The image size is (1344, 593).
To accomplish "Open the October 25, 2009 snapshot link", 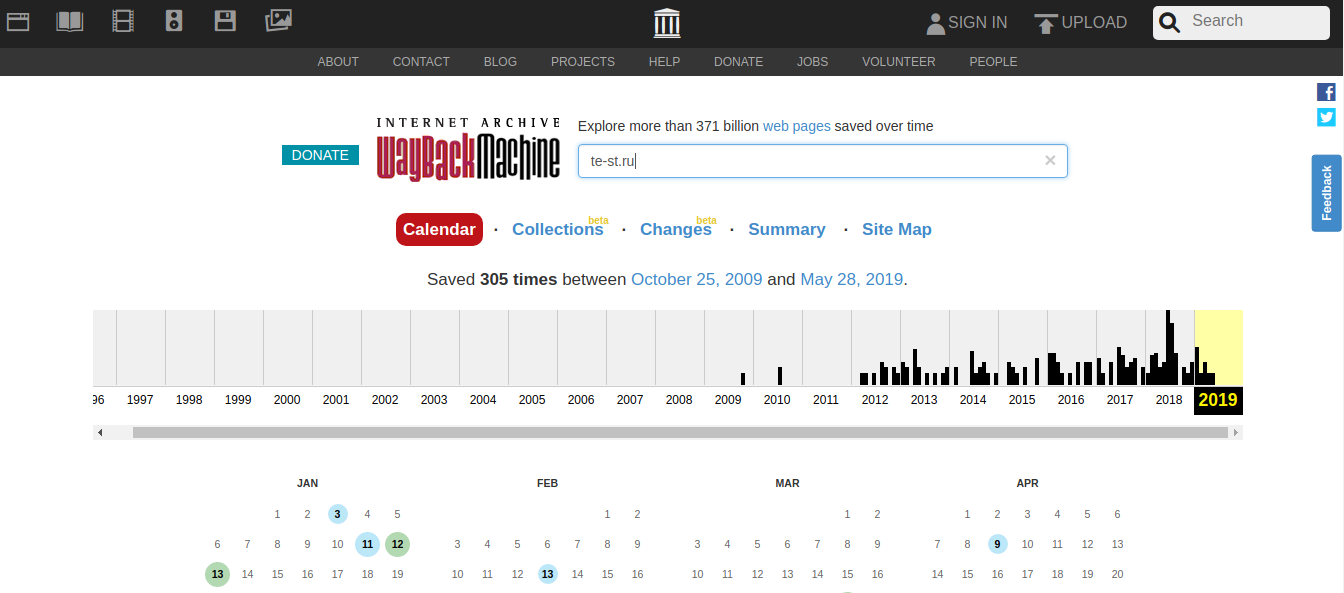I will (696, 280).
